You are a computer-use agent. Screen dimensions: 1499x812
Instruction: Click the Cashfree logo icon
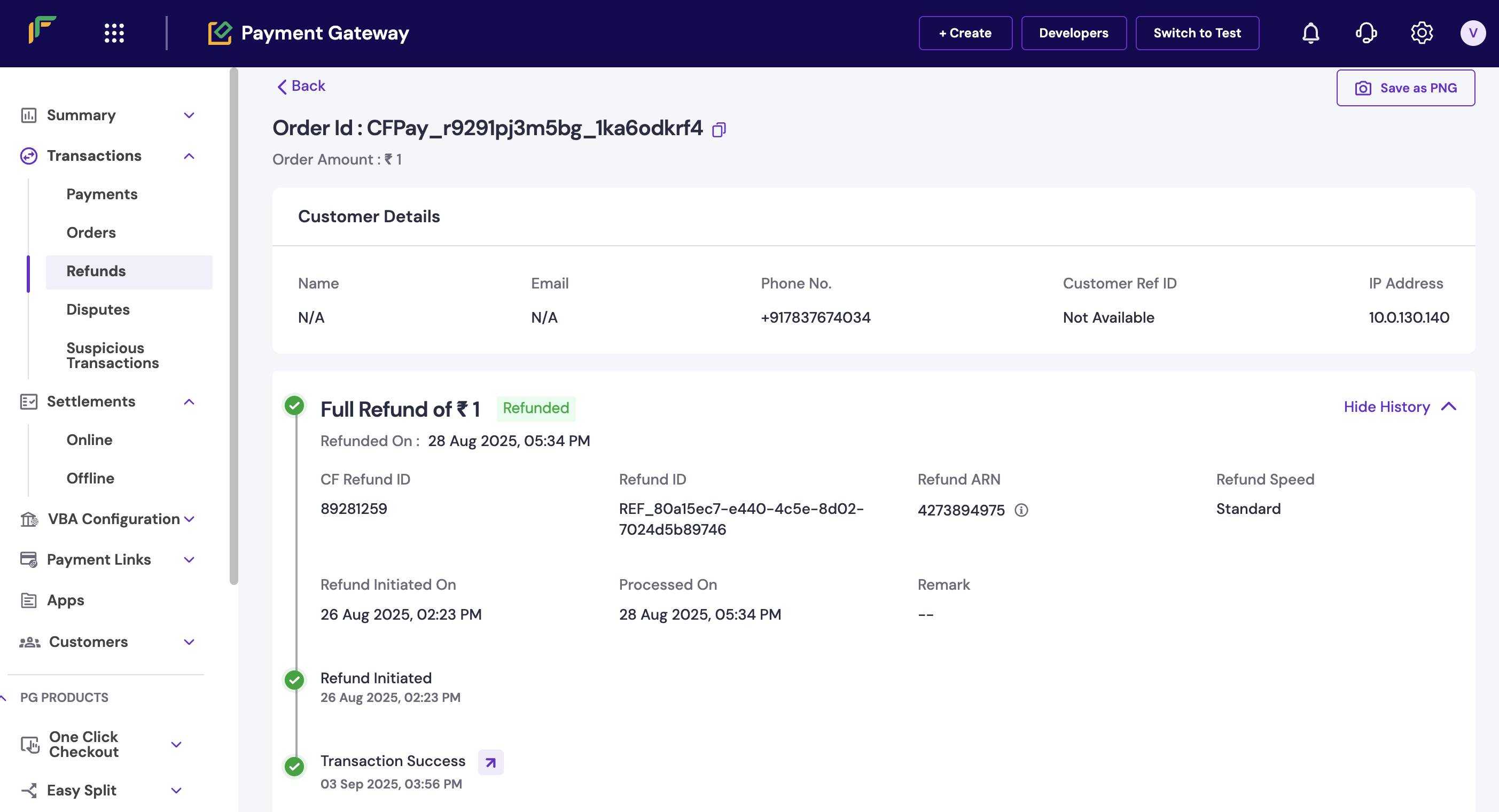coord(42,30)
